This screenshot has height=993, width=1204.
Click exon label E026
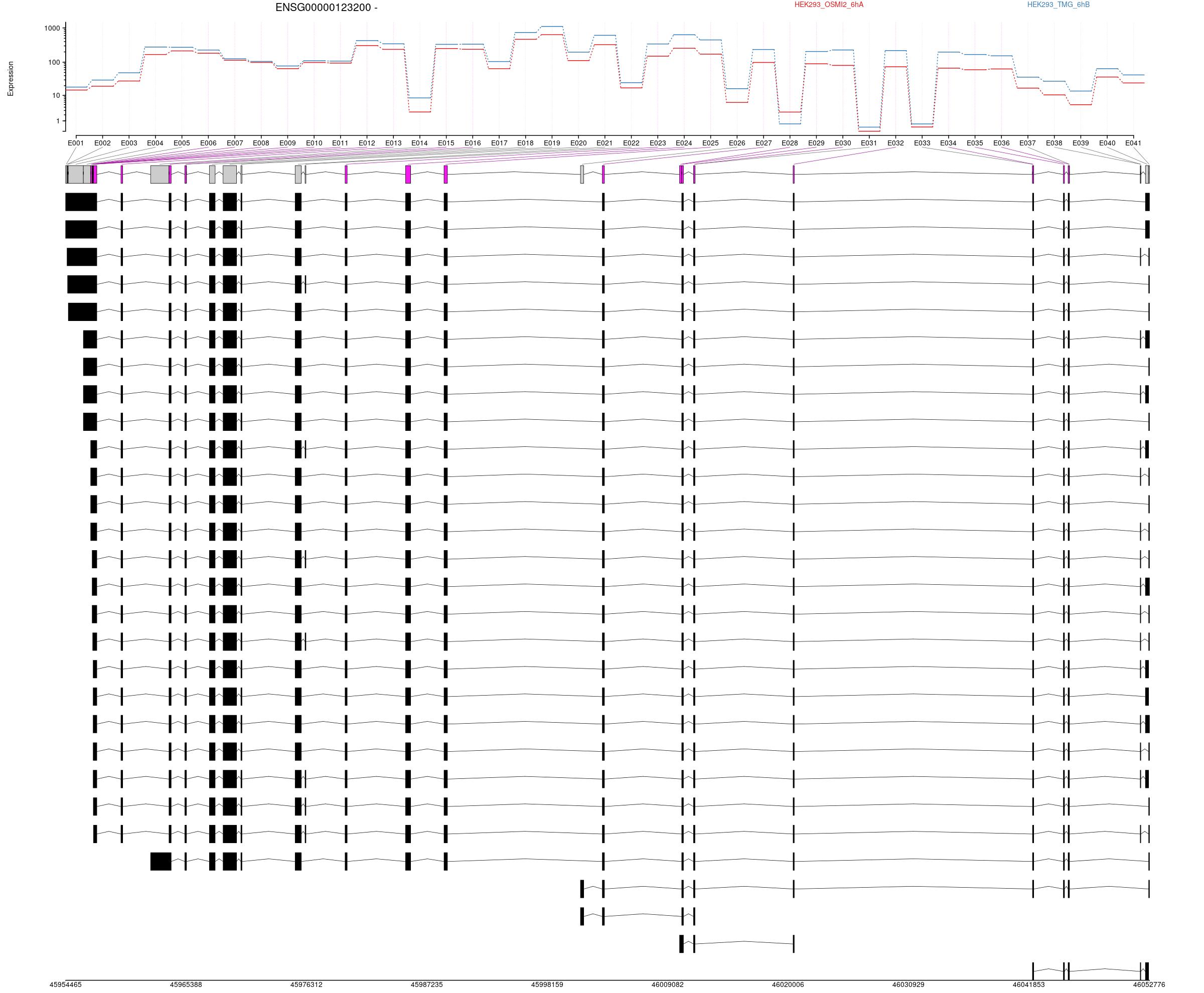coord(737,143)
